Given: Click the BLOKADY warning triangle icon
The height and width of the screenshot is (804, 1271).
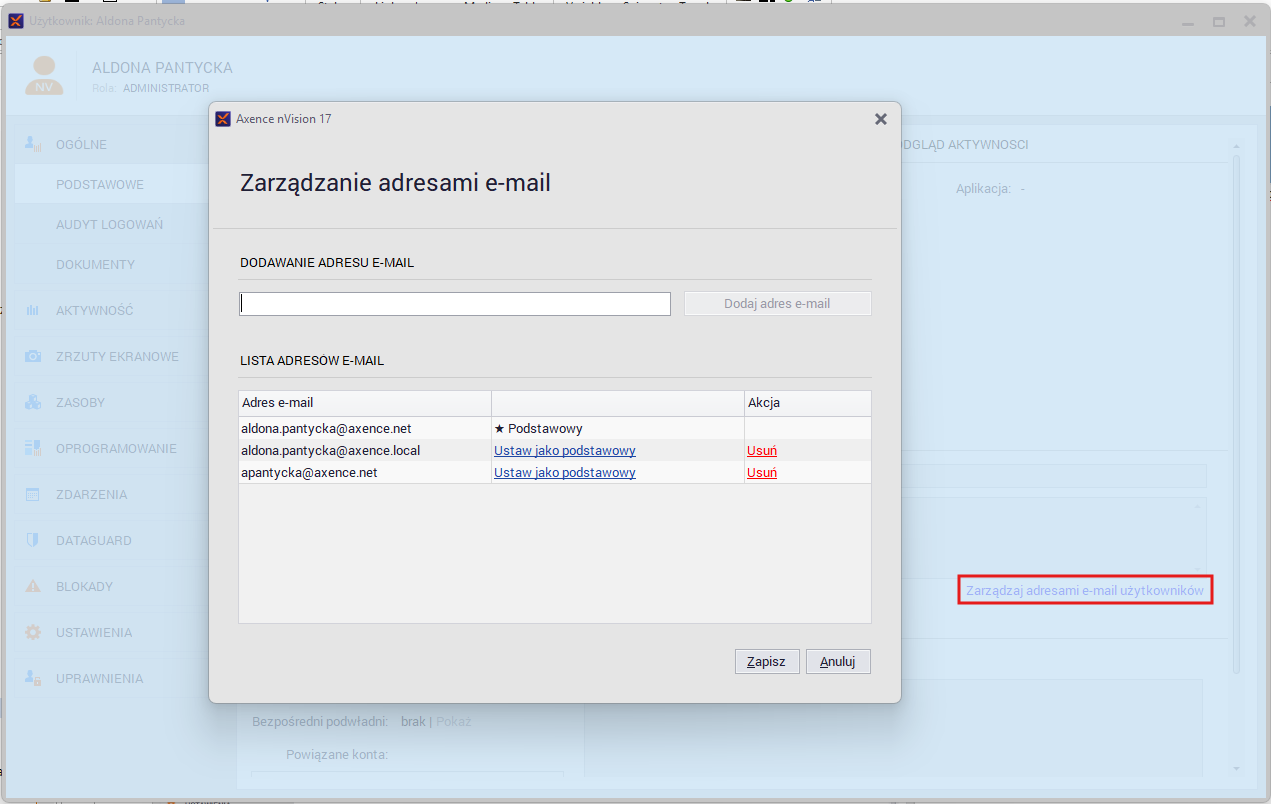Looking at the screenshot, I should click(x=33, y=587).
